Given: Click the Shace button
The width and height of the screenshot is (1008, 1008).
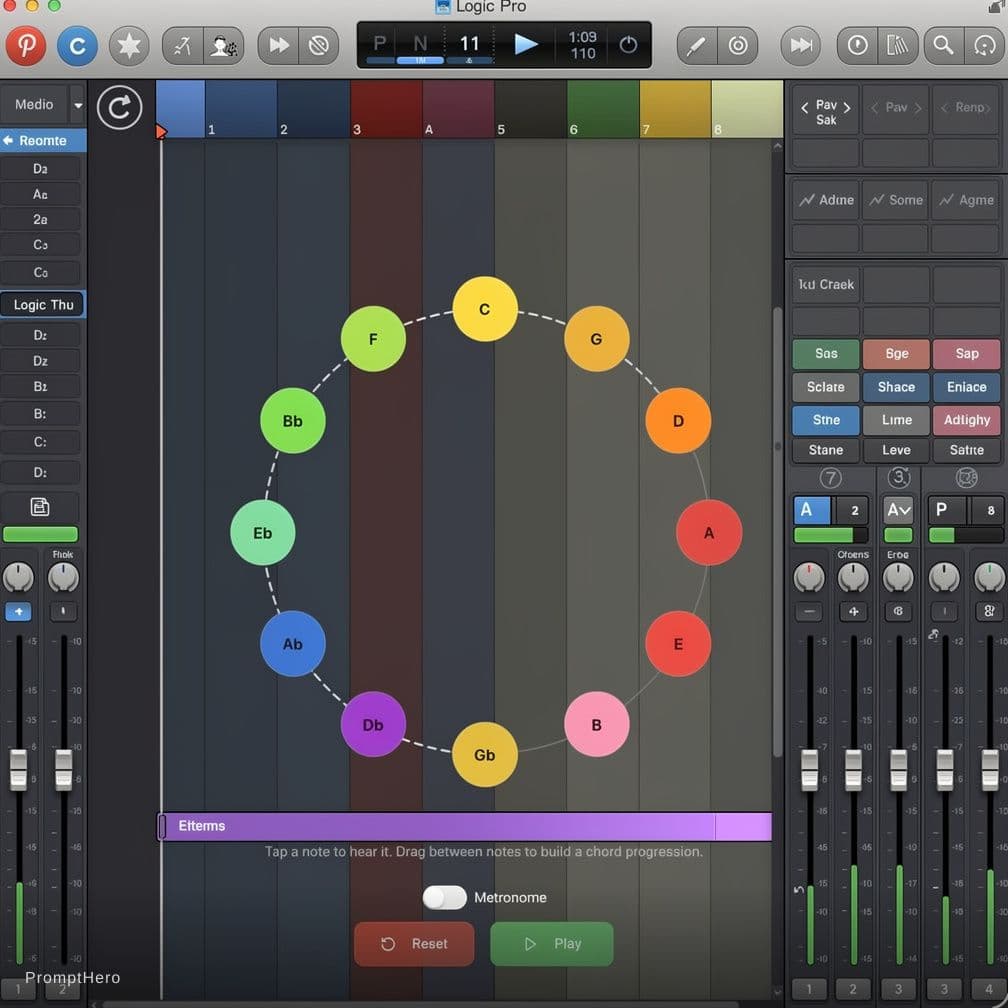Looking at the screenshot, I should (896, 387).
